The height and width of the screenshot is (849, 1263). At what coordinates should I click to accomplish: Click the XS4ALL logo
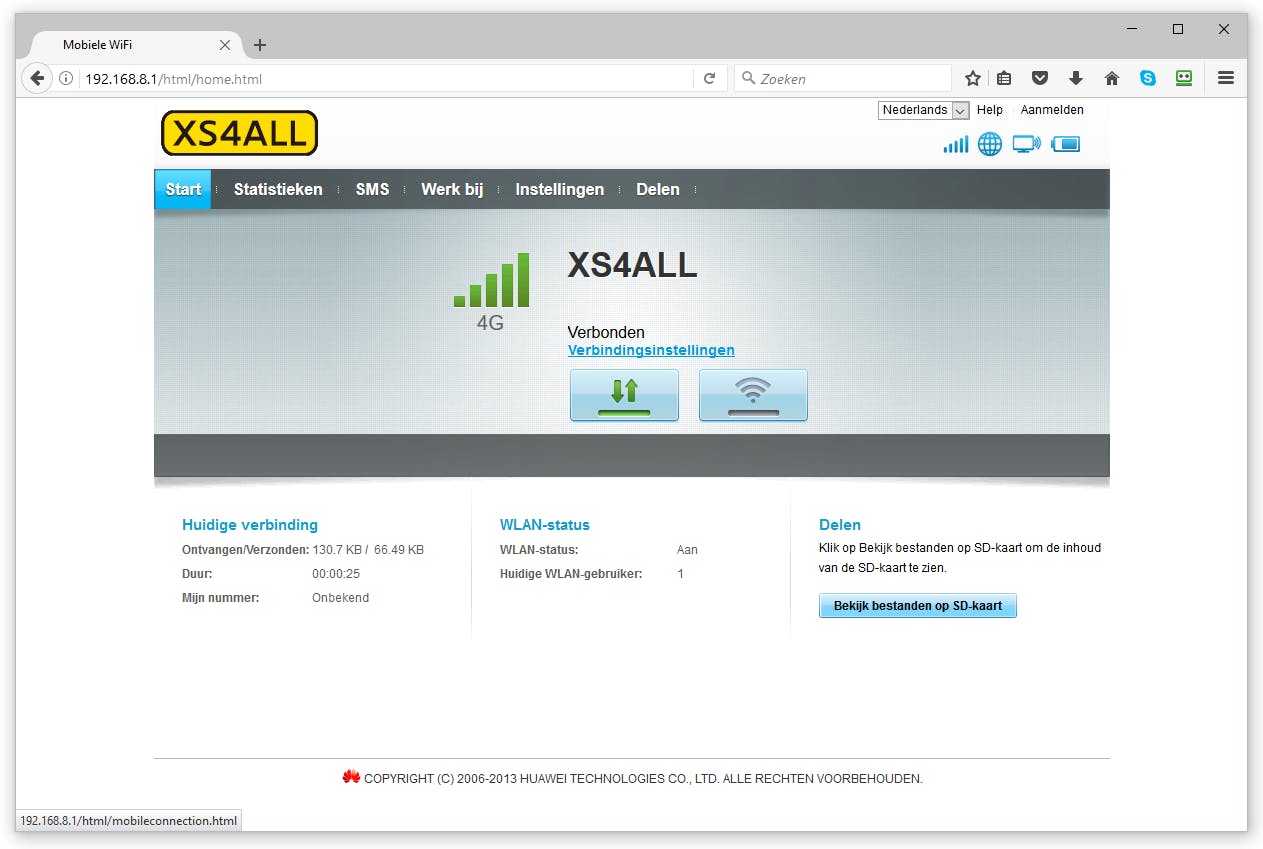tap(239, 132)
